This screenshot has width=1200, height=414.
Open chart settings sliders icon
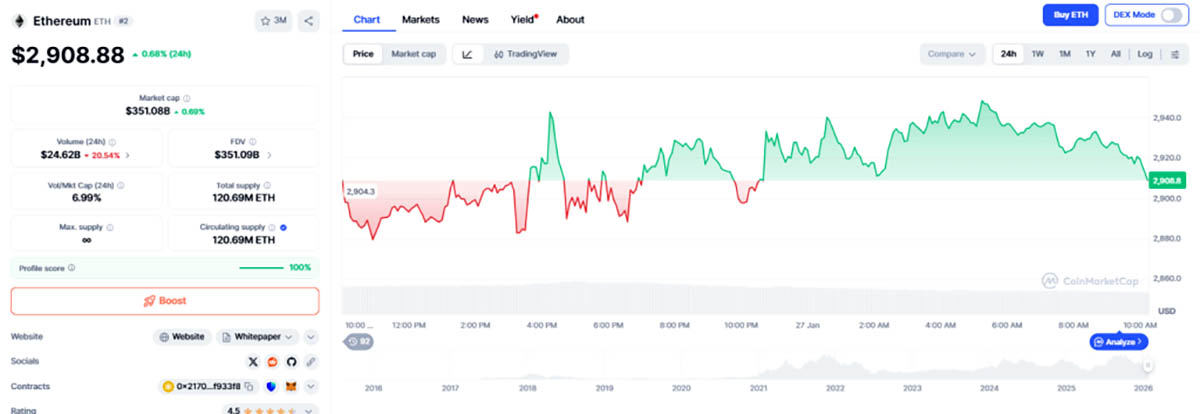[x=1175, y=54]
